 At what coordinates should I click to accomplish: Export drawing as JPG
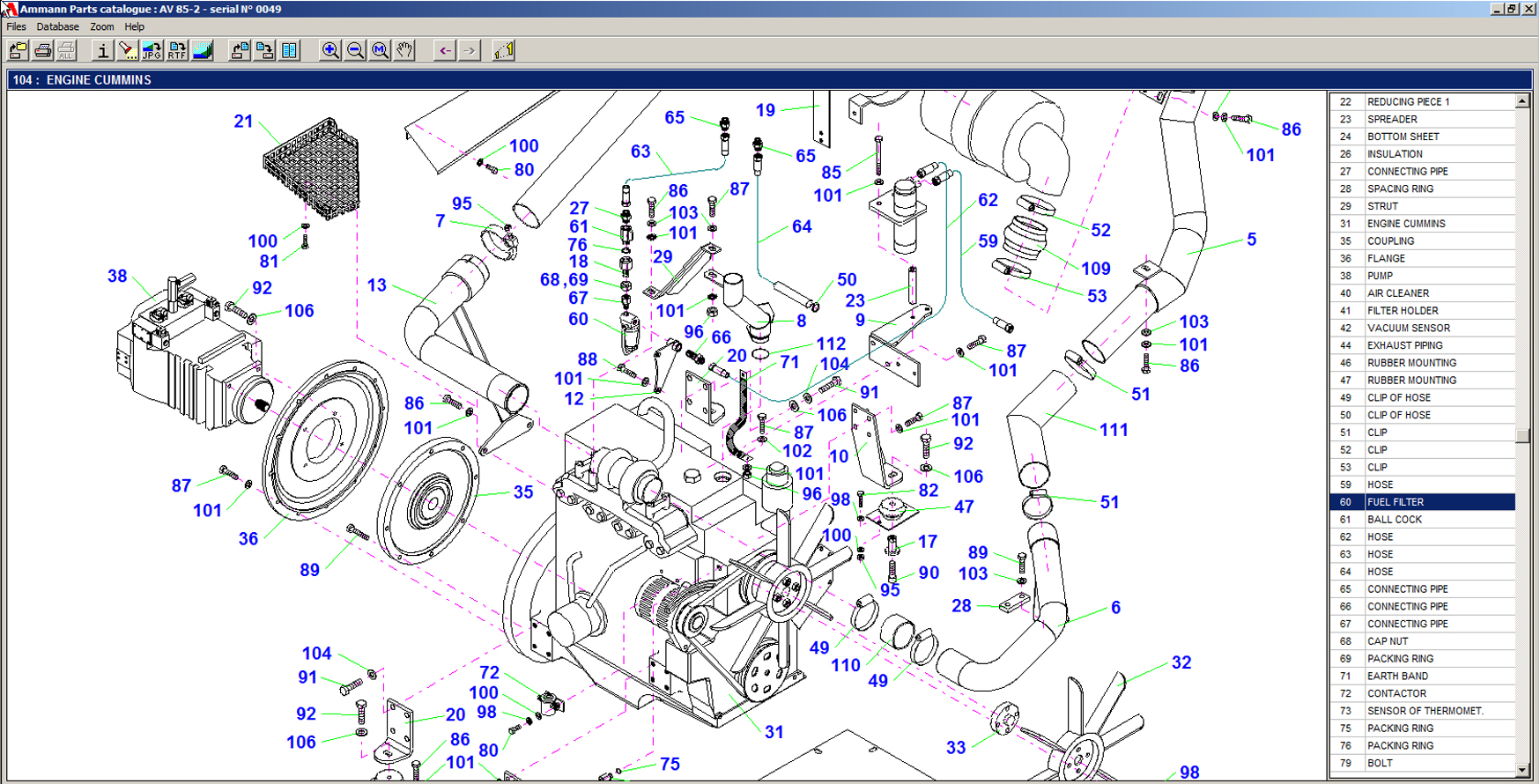(152, 50)
